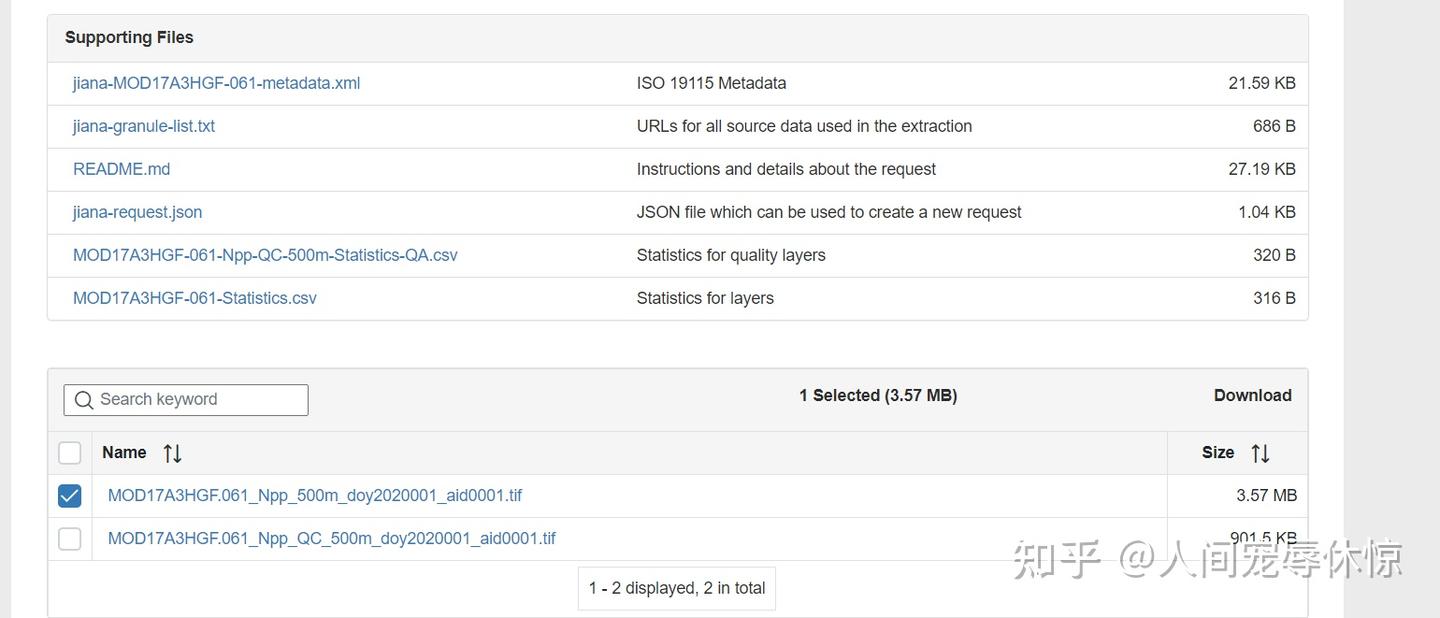This screenshot has height=618, width=1440.
Task: Toggle the select-all header checkbox
Action: coord(70,453)
